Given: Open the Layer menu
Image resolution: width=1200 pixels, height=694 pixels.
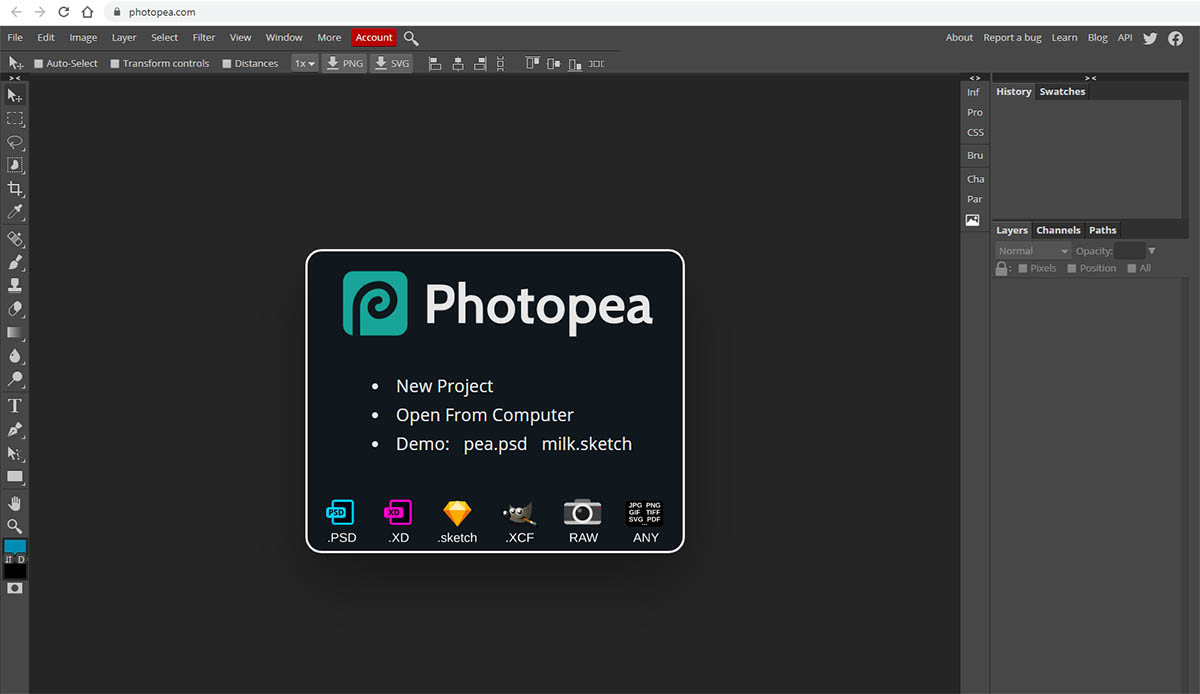Looking at the screenshot, I should (x=124, y=38).
